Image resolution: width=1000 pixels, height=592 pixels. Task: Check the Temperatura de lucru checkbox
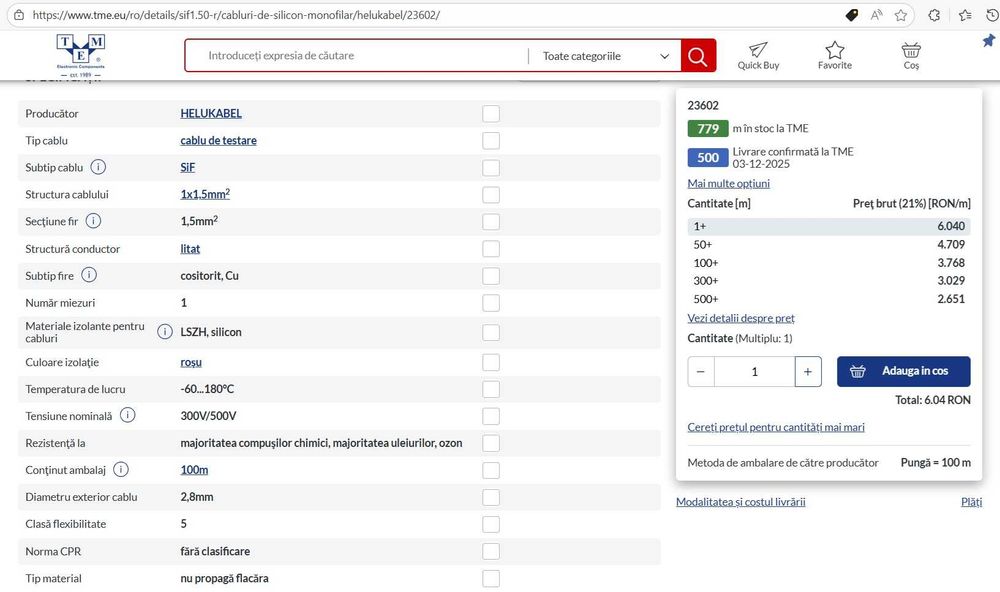pos(491,389)
